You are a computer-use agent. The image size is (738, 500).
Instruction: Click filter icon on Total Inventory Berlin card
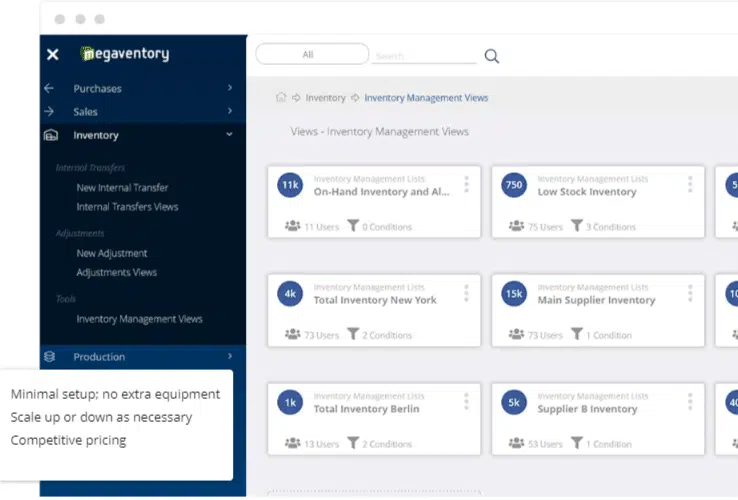(x=353, y=443)
